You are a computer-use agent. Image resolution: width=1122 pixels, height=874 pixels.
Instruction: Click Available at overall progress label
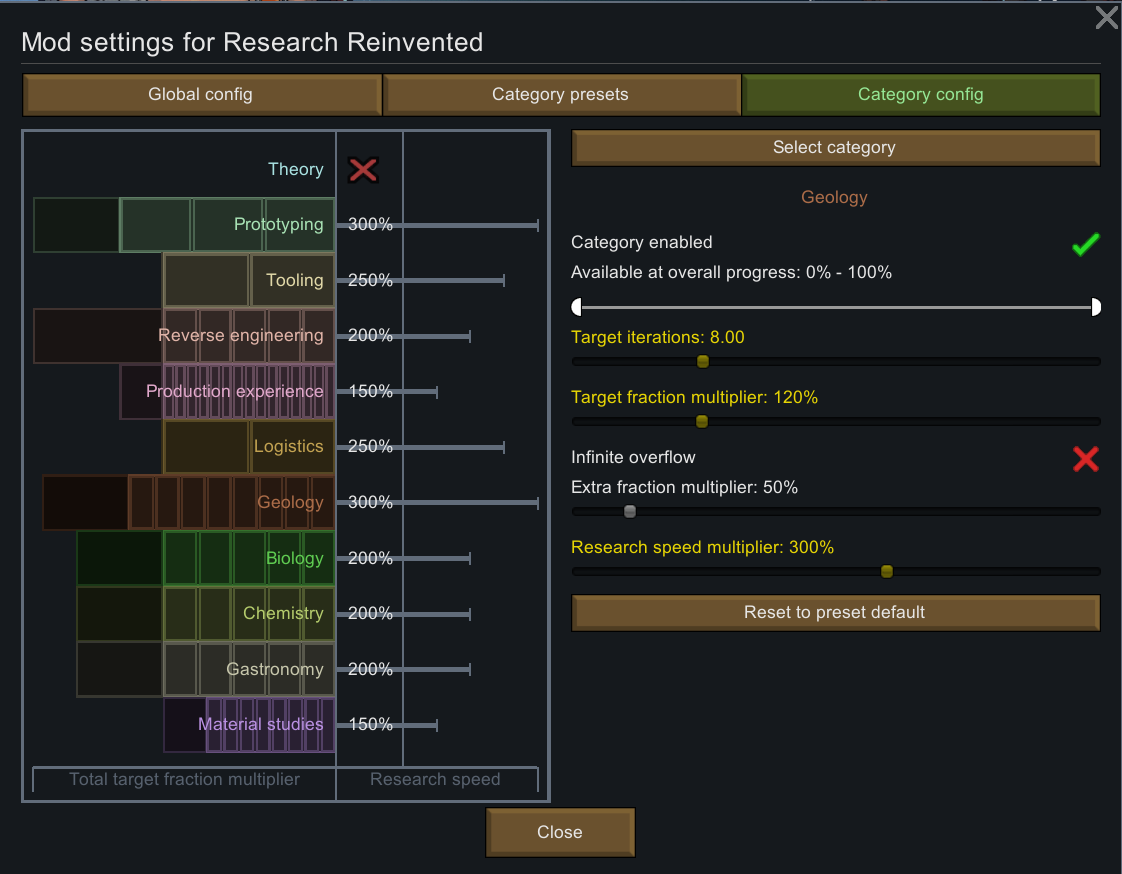click(x=731, y=273)
